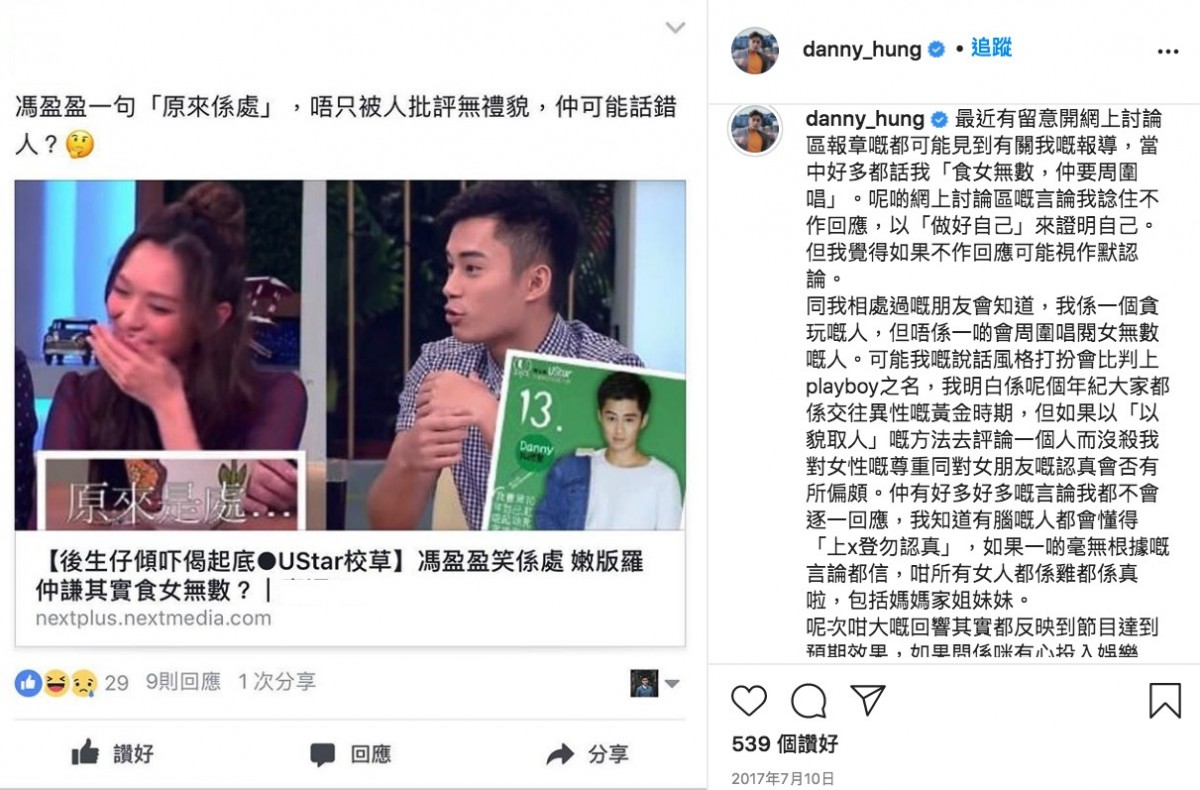View the 539 個讚好 likes list
The height and width of the screenshot is (790, 1200).
(x=785, y=744)
